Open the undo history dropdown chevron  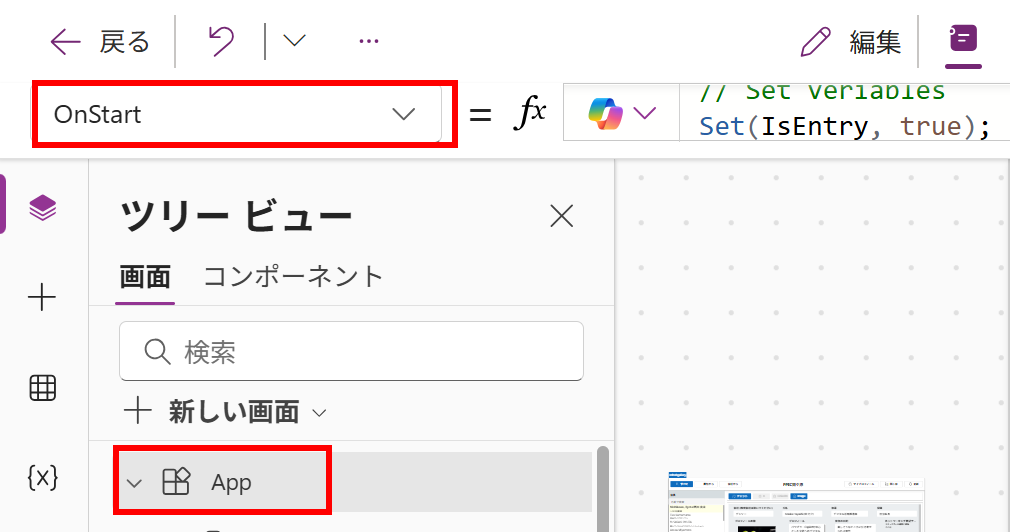pos(294,41)
